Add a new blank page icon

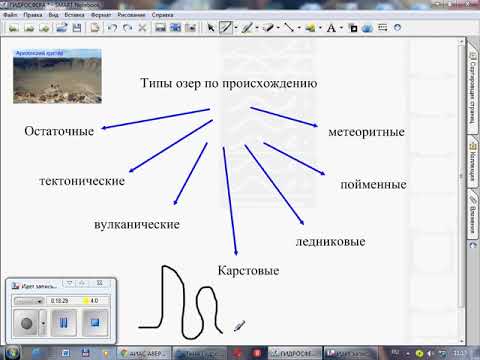pyautogui.click(x=44, y=28)
